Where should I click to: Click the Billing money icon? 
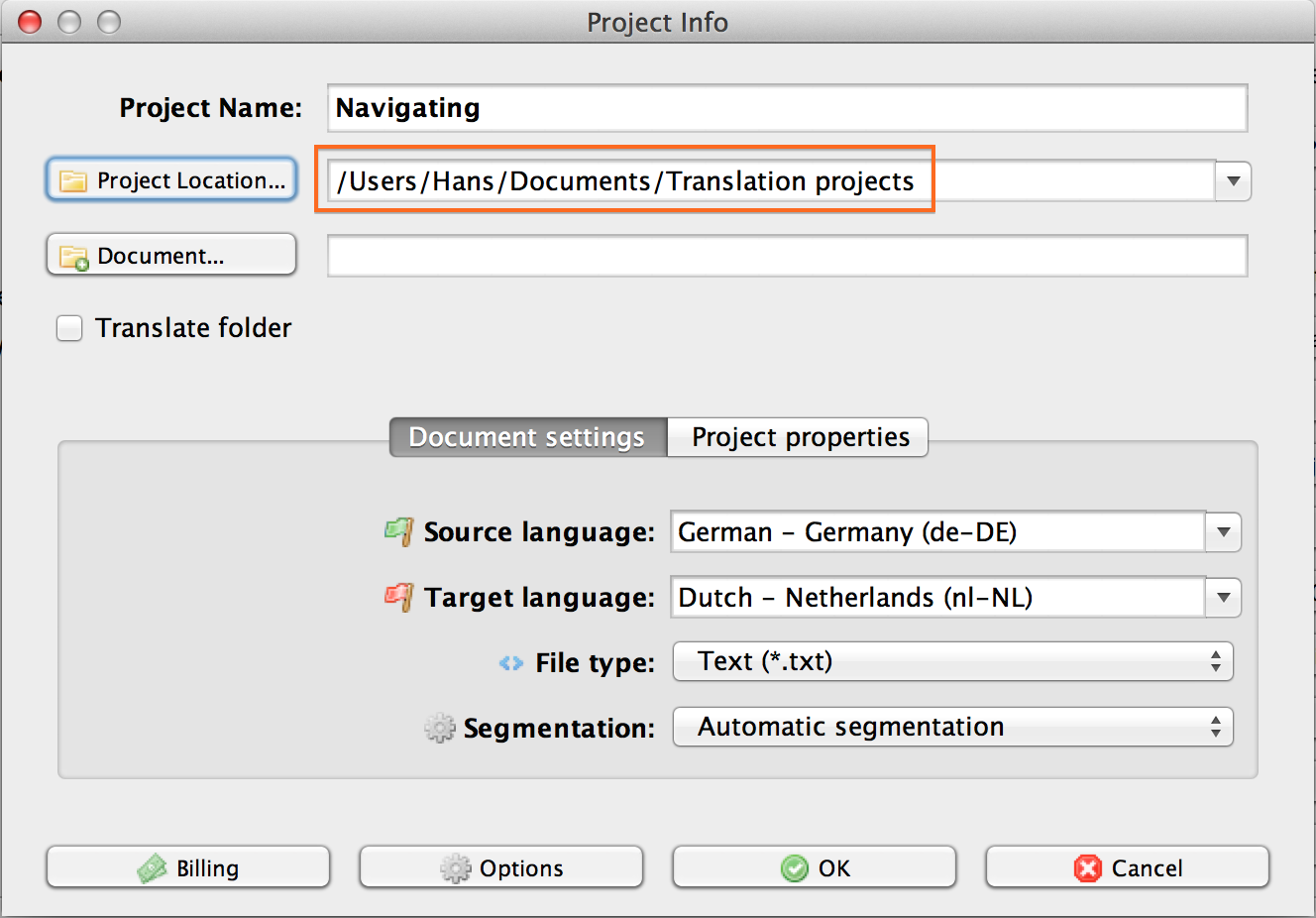153,868
